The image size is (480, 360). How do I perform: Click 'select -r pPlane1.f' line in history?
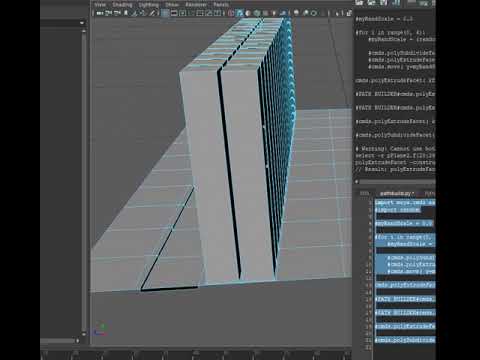395,156
